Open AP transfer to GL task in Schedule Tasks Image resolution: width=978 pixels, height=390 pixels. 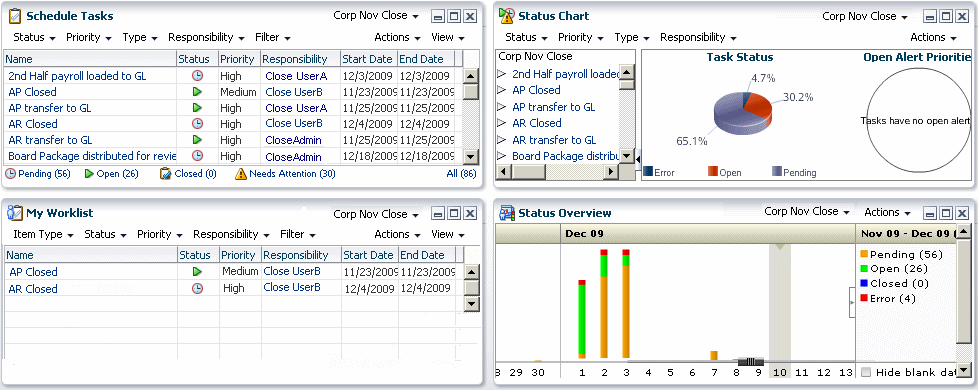click(x=50, y=108)
